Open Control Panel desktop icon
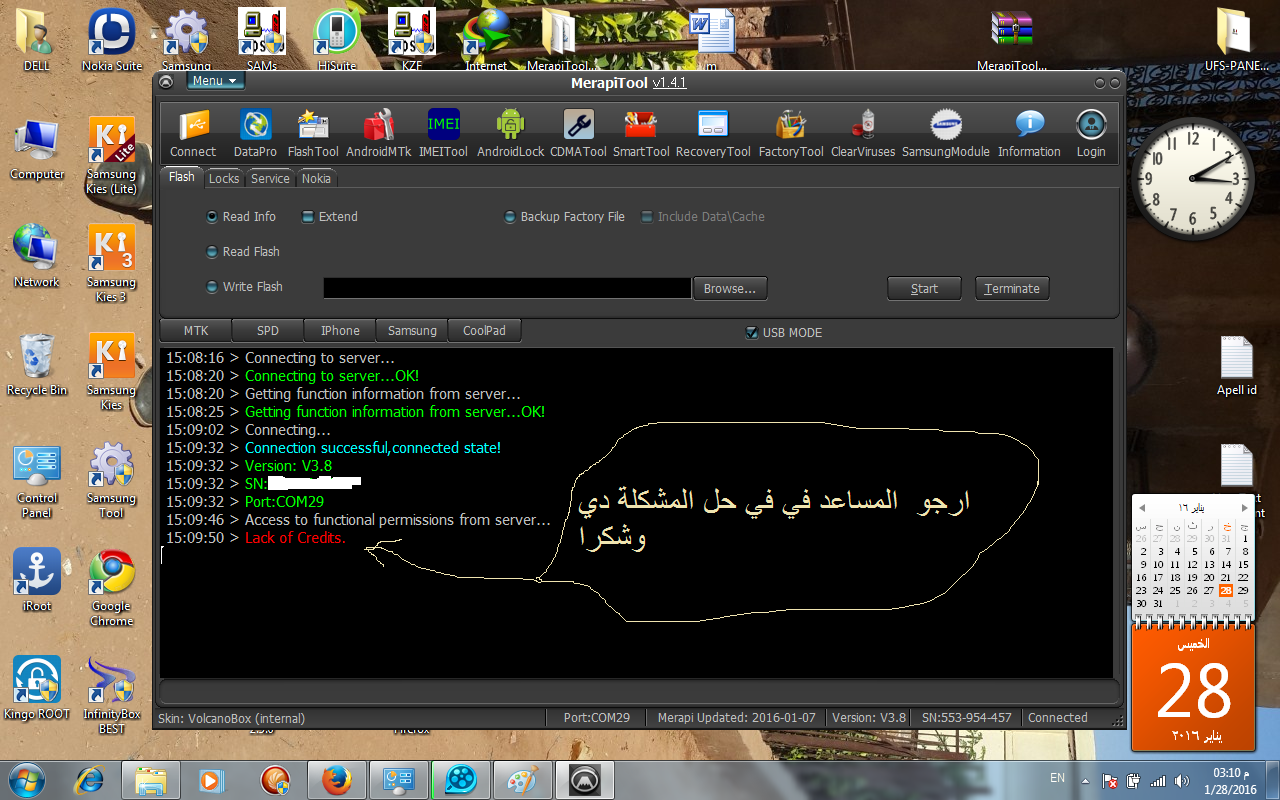 click(37, 479)
